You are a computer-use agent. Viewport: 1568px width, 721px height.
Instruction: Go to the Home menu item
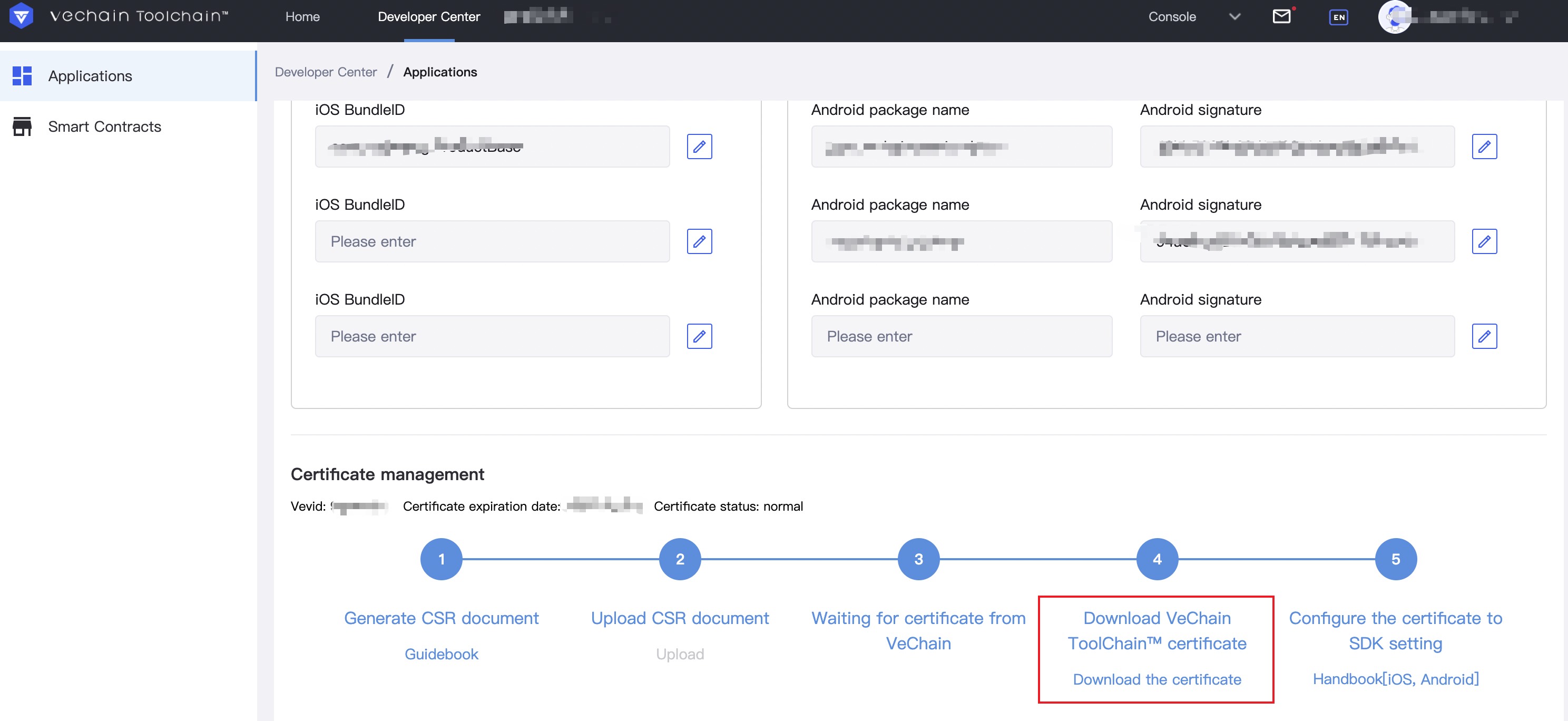pyautogui.click(x=302, y=17)
